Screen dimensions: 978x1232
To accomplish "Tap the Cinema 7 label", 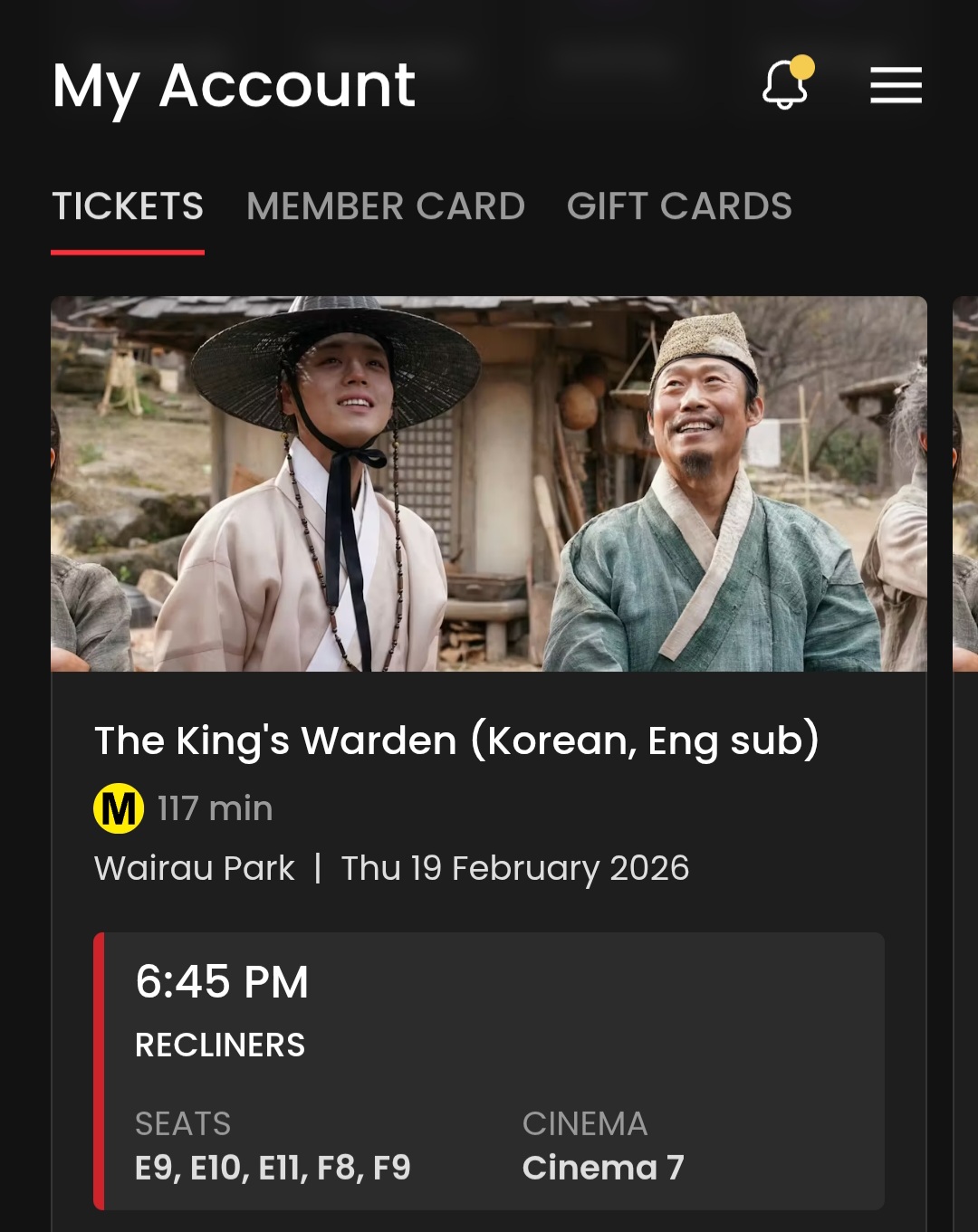I will point(603,1168).
